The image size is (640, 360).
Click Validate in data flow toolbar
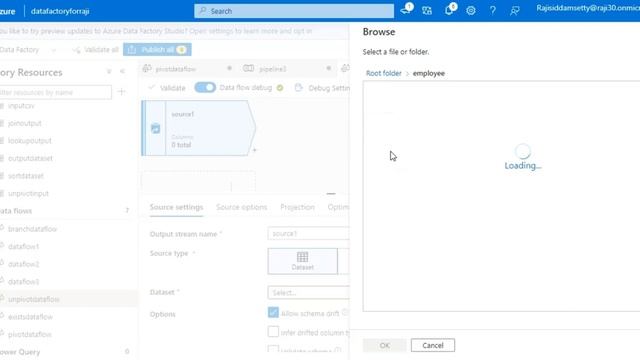167,88
